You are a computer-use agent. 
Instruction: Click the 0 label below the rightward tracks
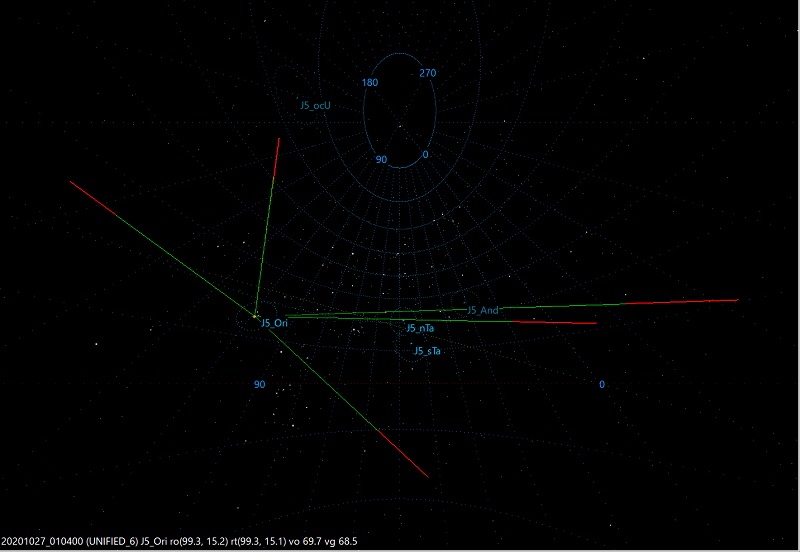602,384
